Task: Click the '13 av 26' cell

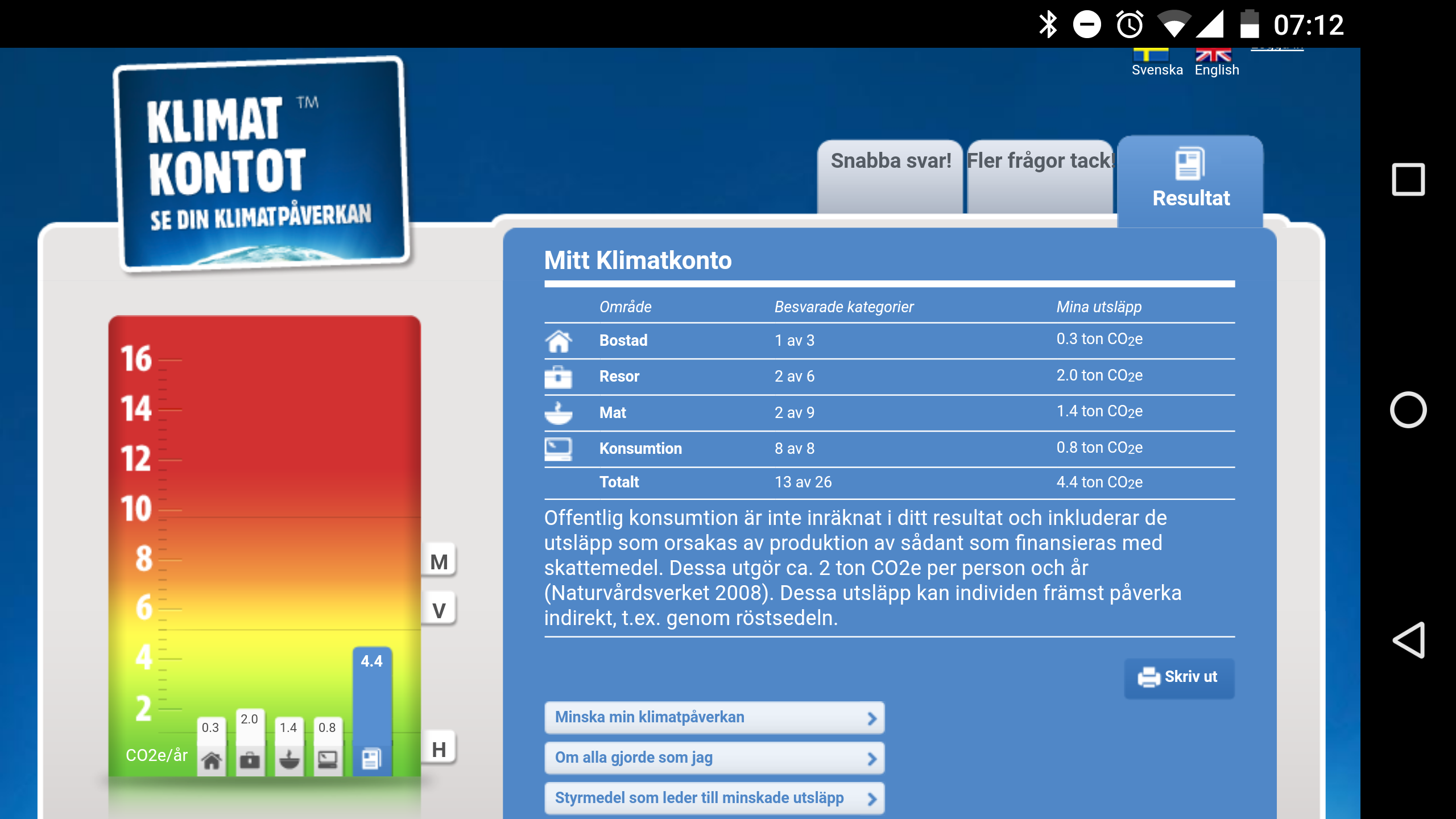Action: click(803, 482)
